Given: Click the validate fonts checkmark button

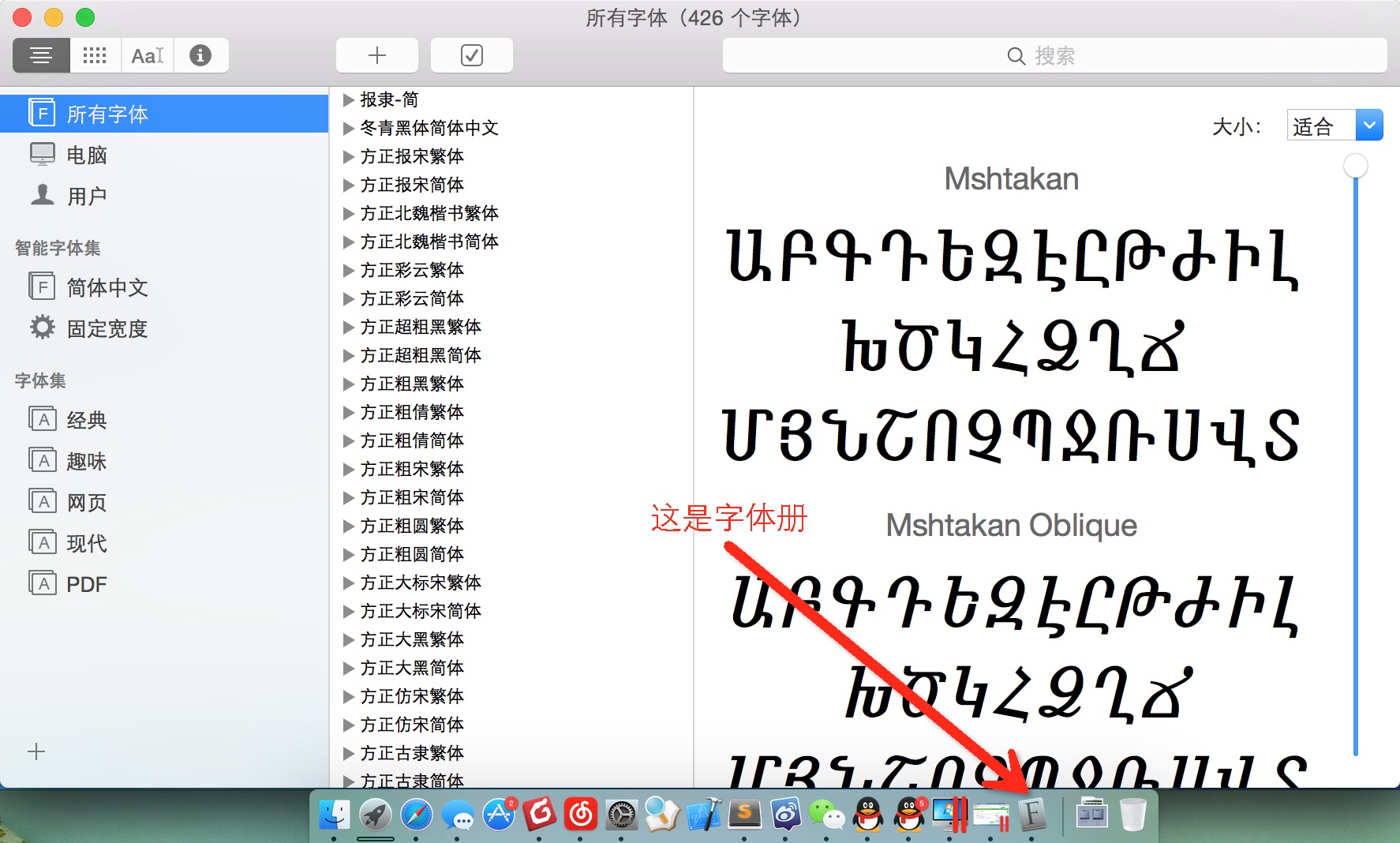Looking at the screenshot, I should pos(471,55).
